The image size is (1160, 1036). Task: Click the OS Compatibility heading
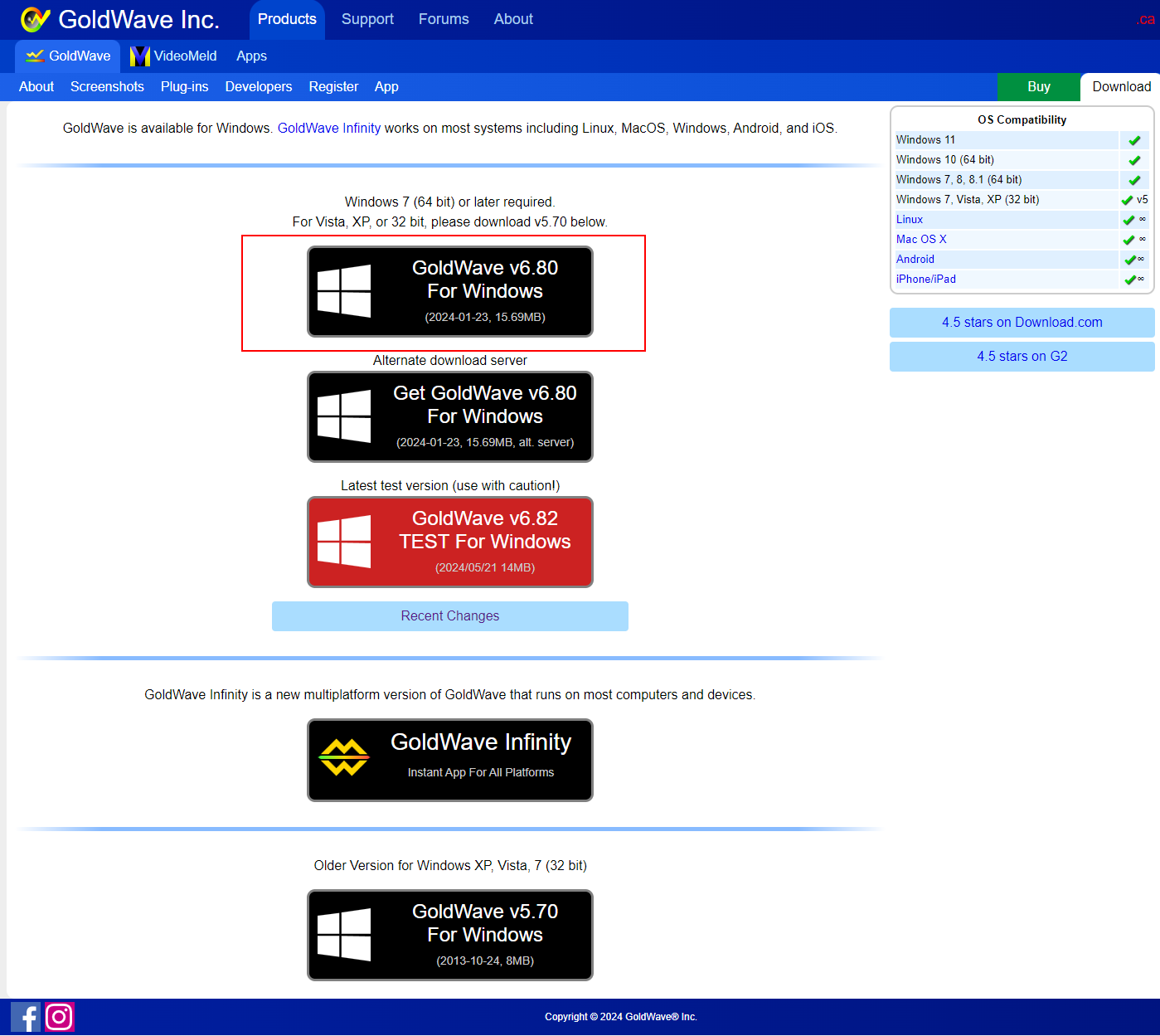pyautogui.click(x=1022, y=120)
